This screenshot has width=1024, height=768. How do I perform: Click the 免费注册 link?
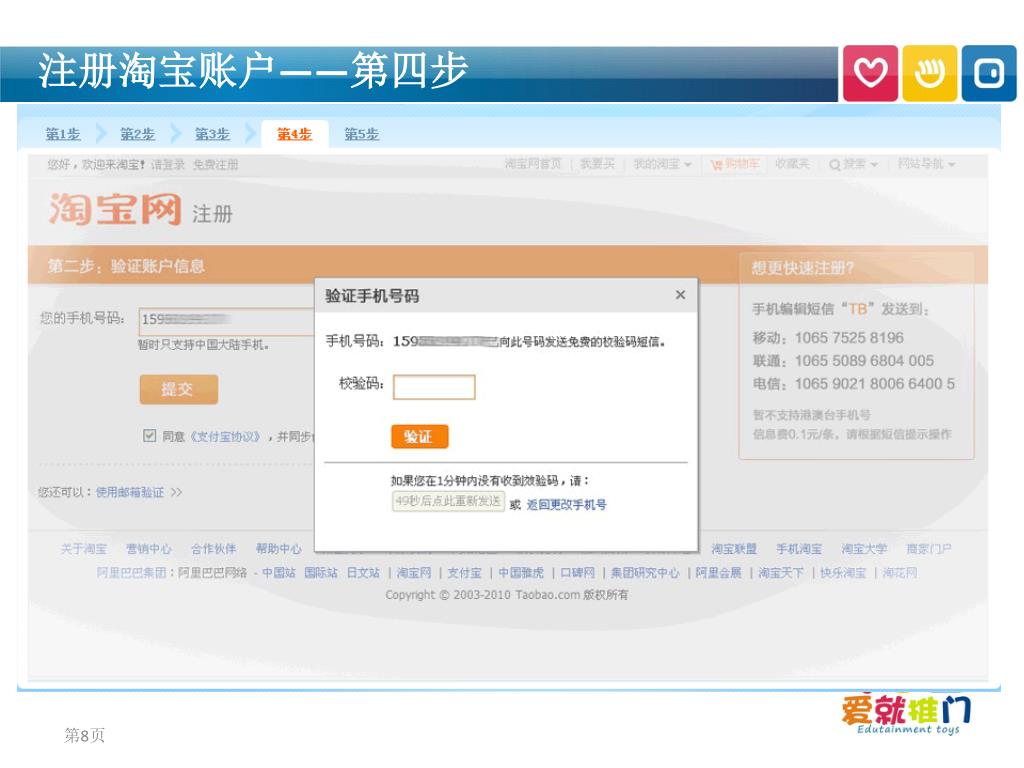point(215,165)
